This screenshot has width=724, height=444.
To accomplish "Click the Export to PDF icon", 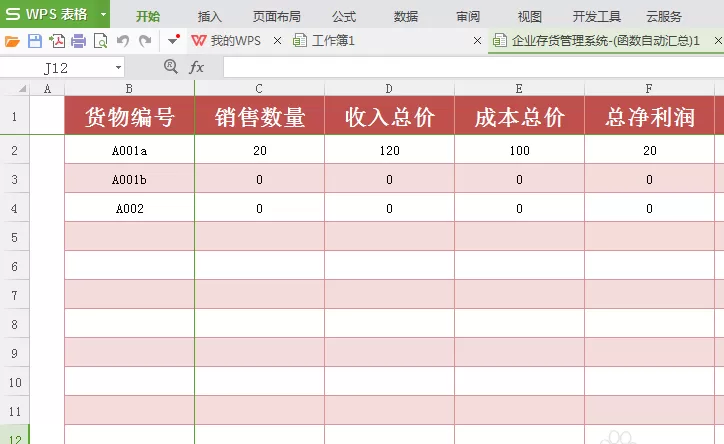I will click(57, 41).
